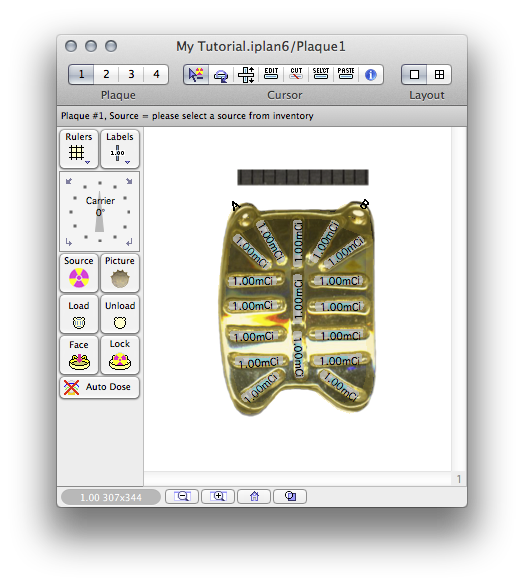The height and width of the screenshot is (586, 524).
Task: Click the Unload button
Action: coord(120,314)
